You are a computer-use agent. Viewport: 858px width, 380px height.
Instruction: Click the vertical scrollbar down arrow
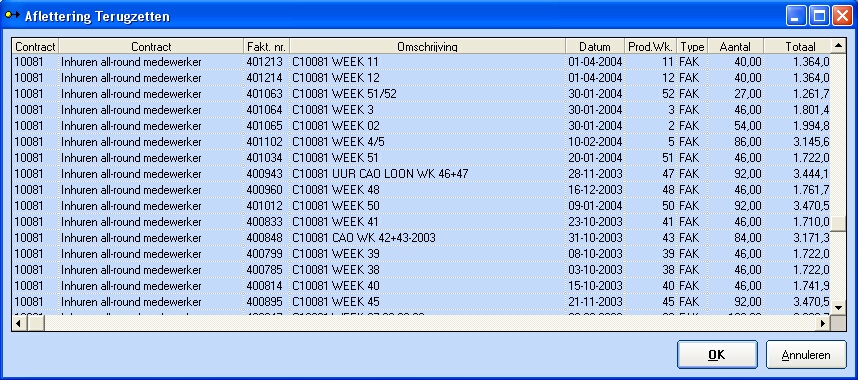coord(838,308)
